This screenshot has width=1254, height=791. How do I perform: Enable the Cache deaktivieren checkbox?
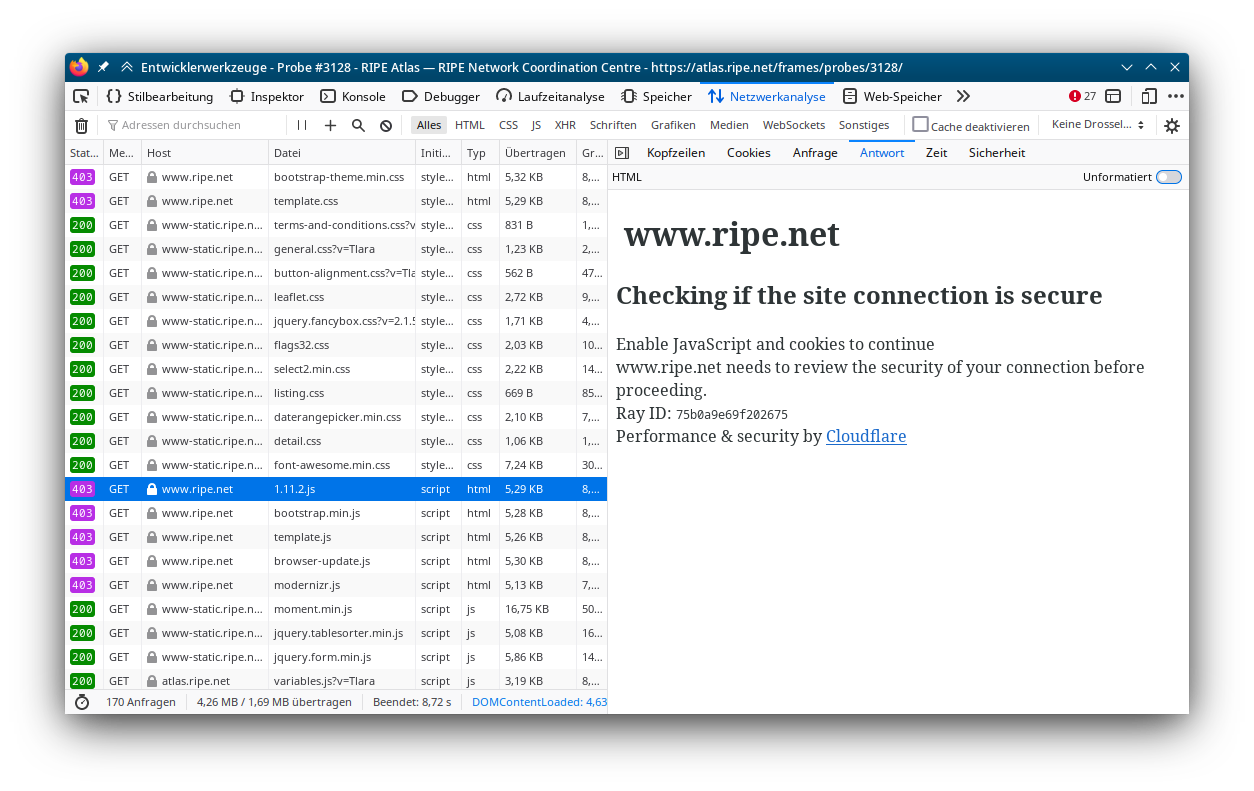tap(921, 125)
